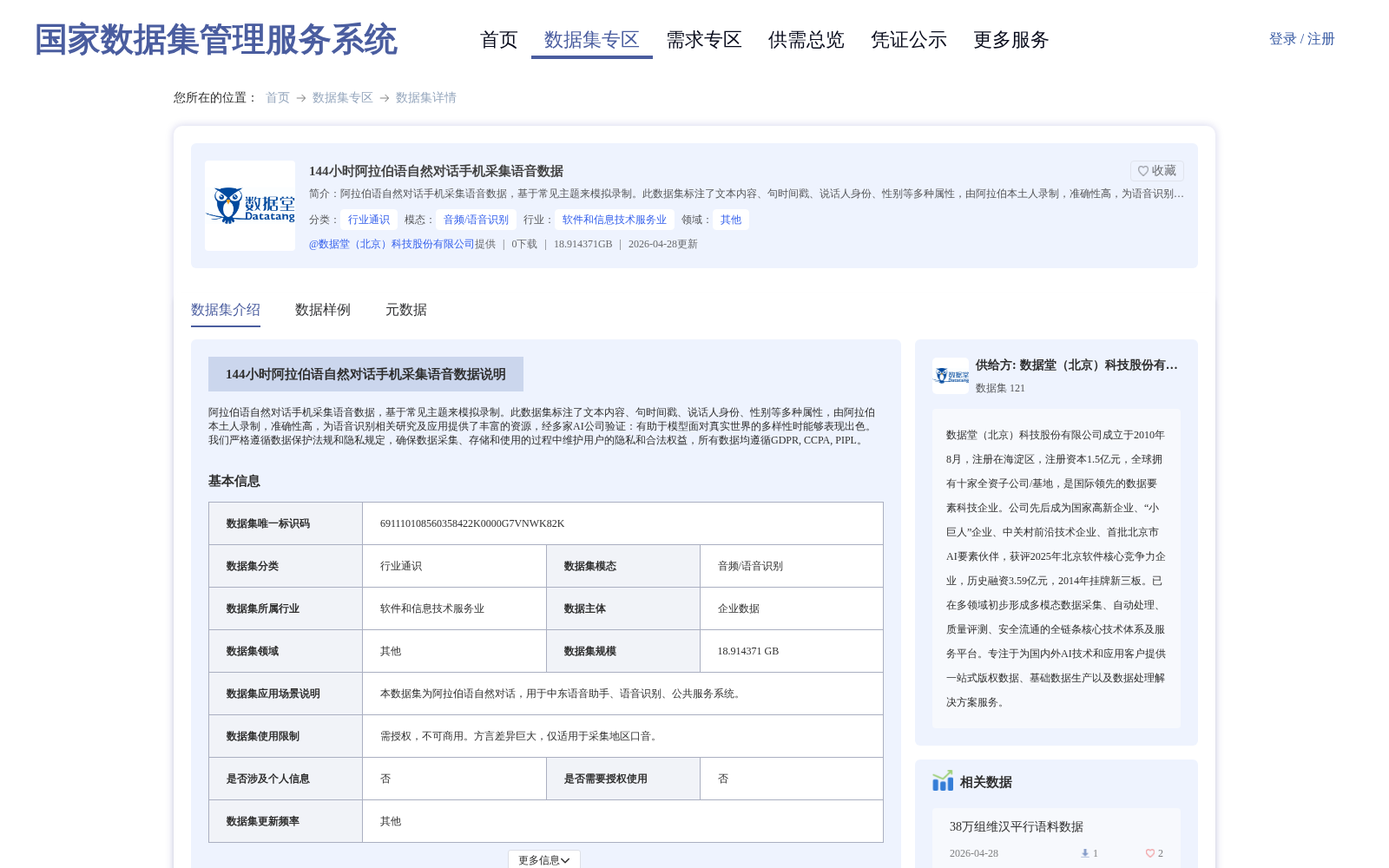Click the supplier Datatang small logo

[x=951, y=376]
